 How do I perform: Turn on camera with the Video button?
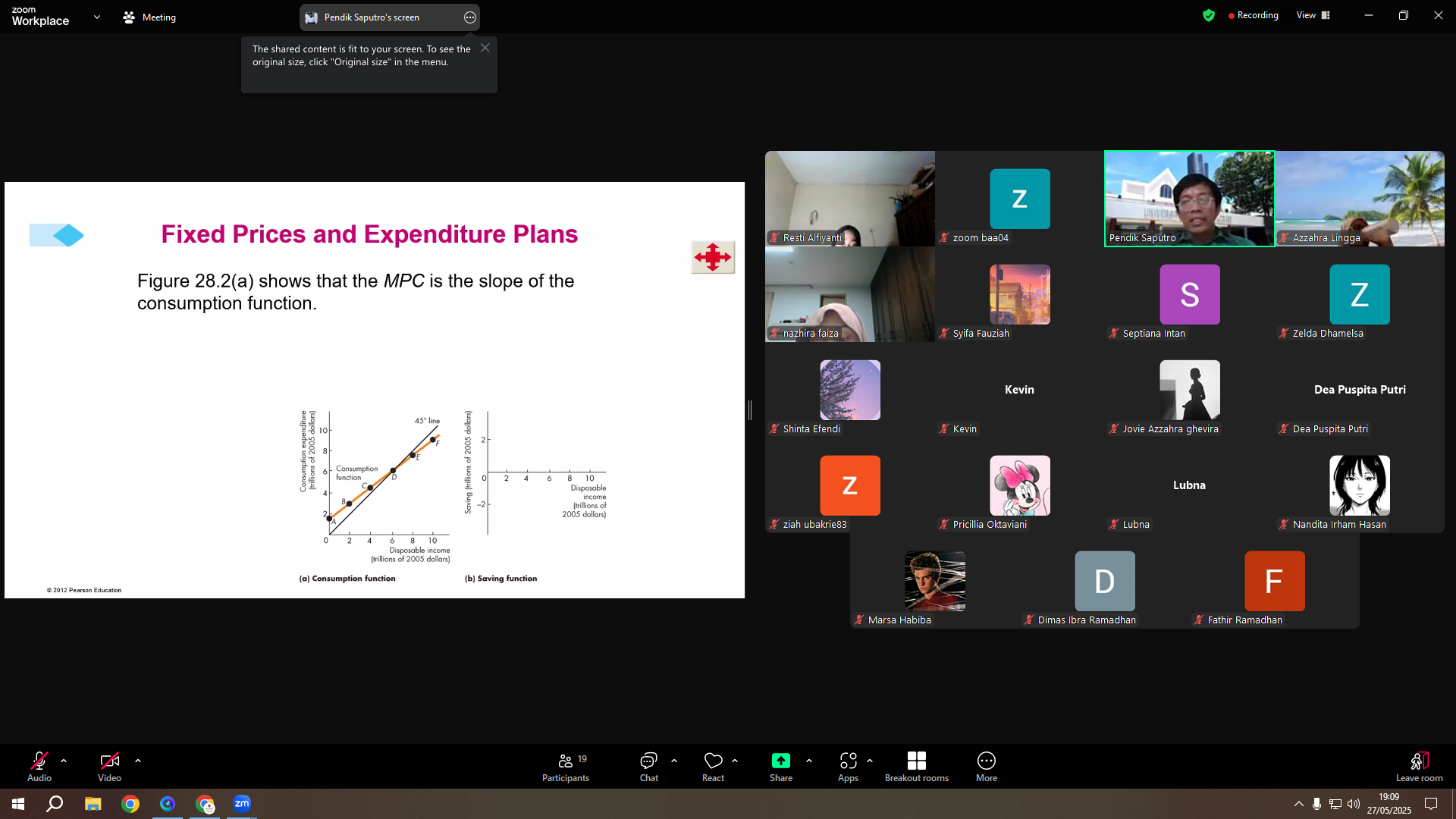(x=109, y=766)
